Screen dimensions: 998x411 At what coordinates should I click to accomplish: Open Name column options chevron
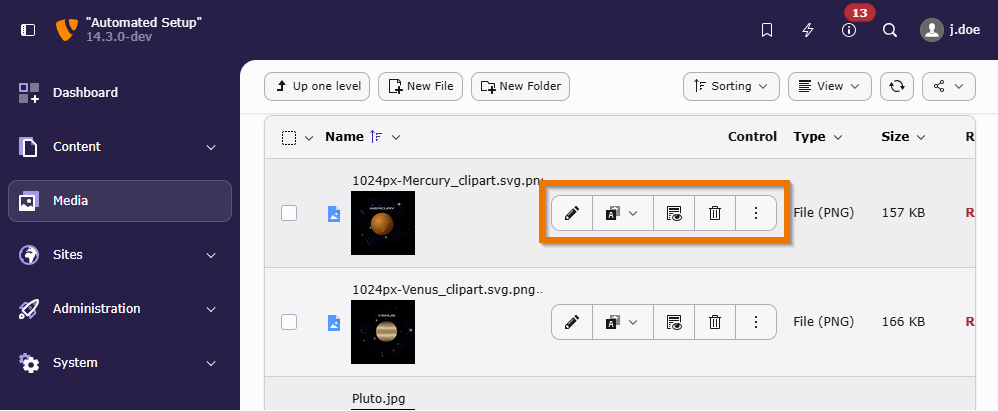point(395,137)
